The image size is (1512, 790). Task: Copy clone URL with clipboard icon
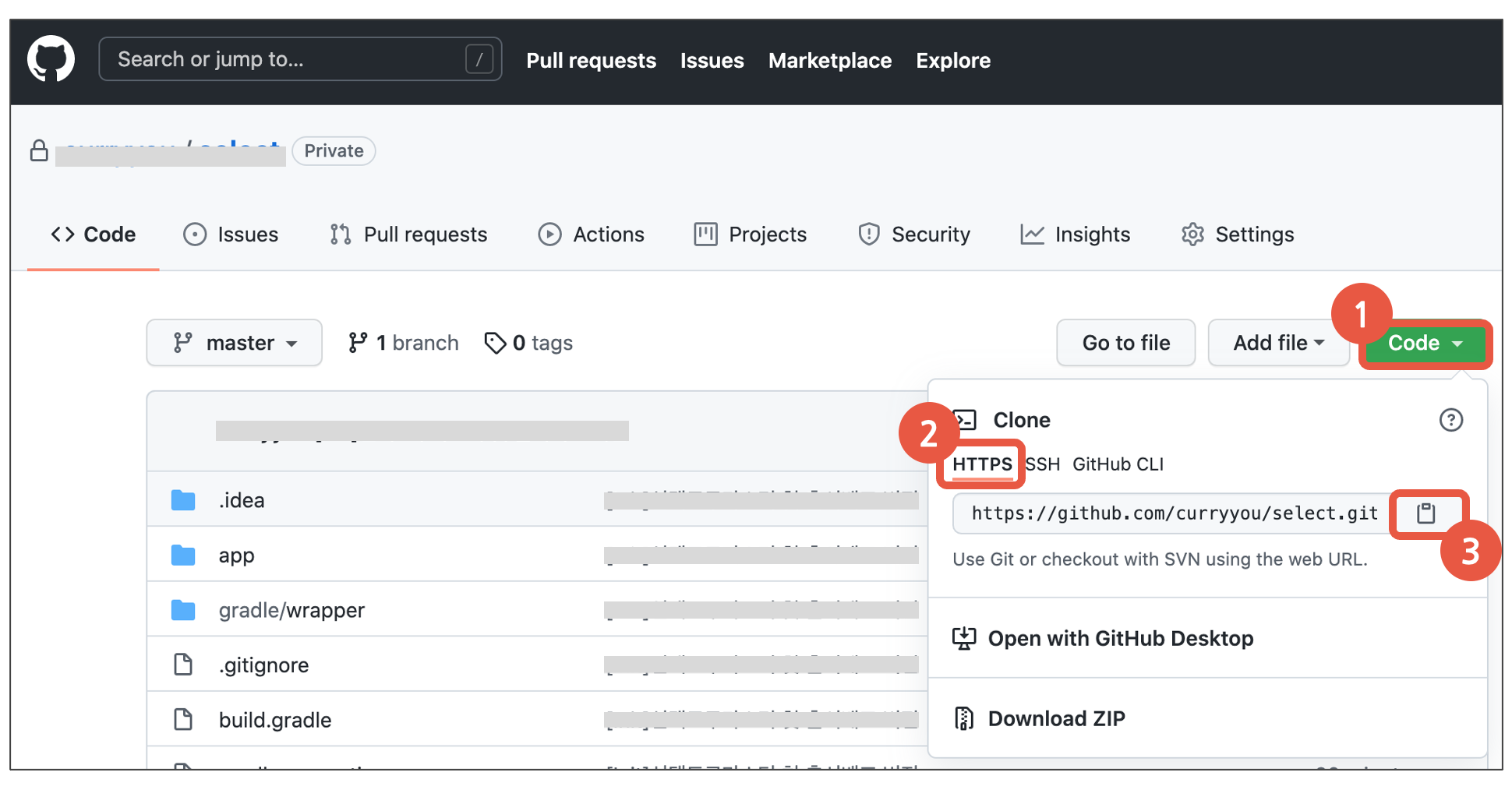coord(1426,513)
